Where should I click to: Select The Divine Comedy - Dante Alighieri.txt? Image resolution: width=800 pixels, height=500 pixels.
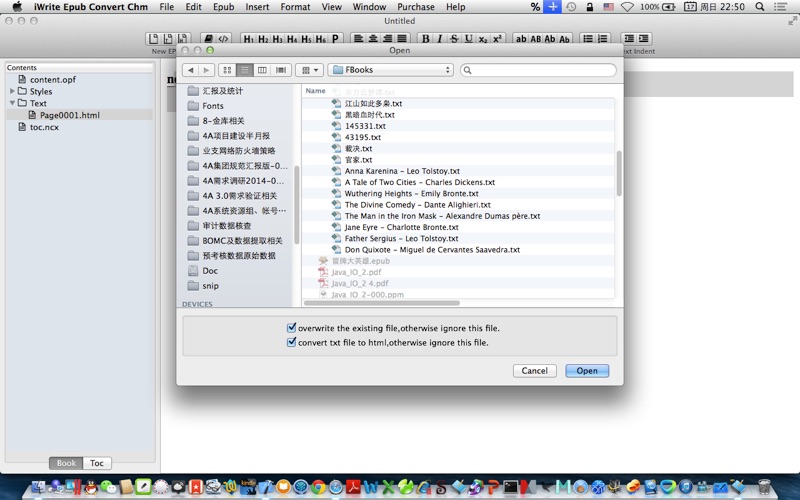click(417, 205)
